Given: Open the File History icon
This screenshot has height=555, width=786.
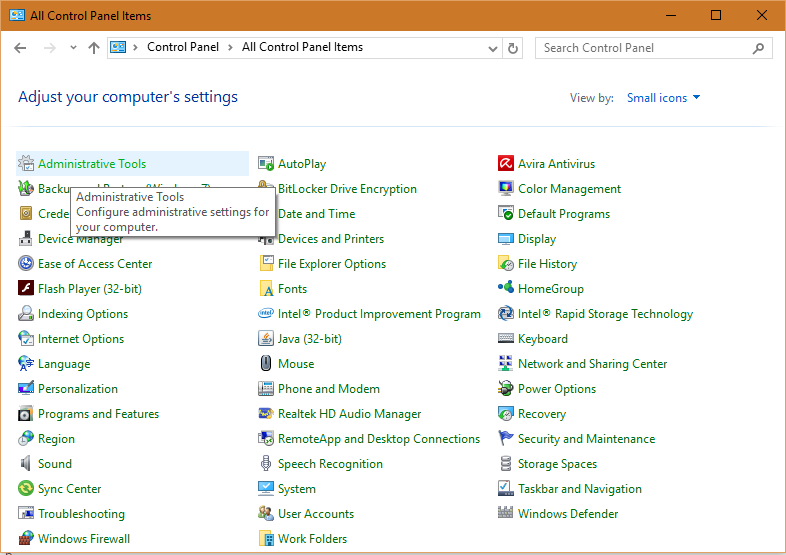Looking at the screenshot, I should [x=506, y=264].
